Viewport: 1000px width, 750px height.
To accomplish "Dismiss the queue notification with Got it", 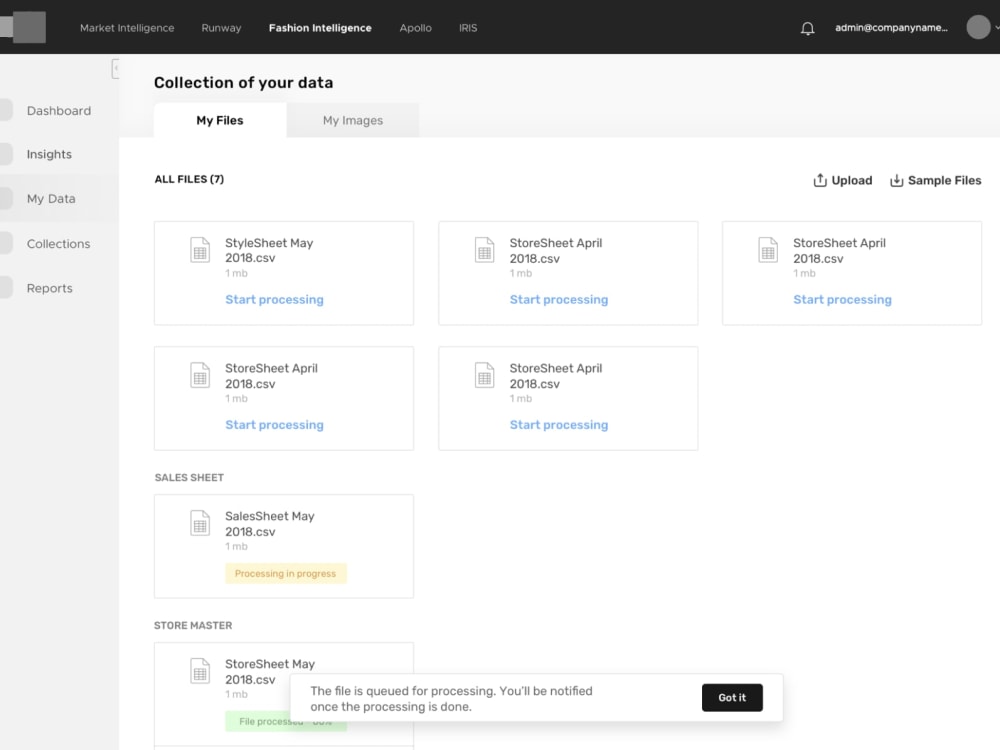I will click(x=732, y=697).
